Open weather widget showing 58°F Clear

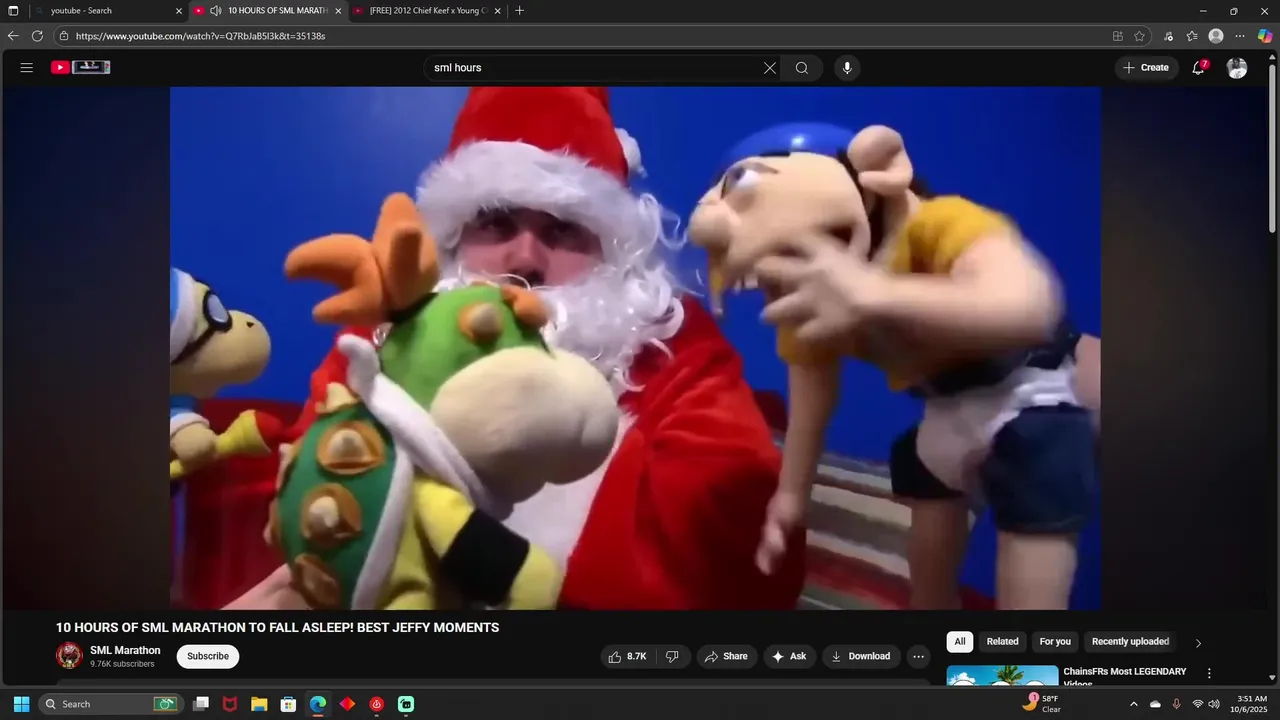[1041, 703]
